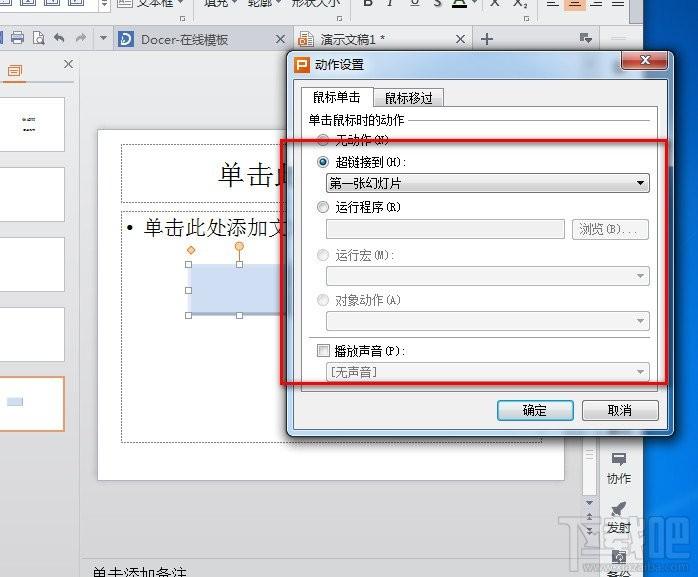Viewport: 698px width, 577px height.
Task: Select the 无动作 radio button
Action: (x=323, y=140)
